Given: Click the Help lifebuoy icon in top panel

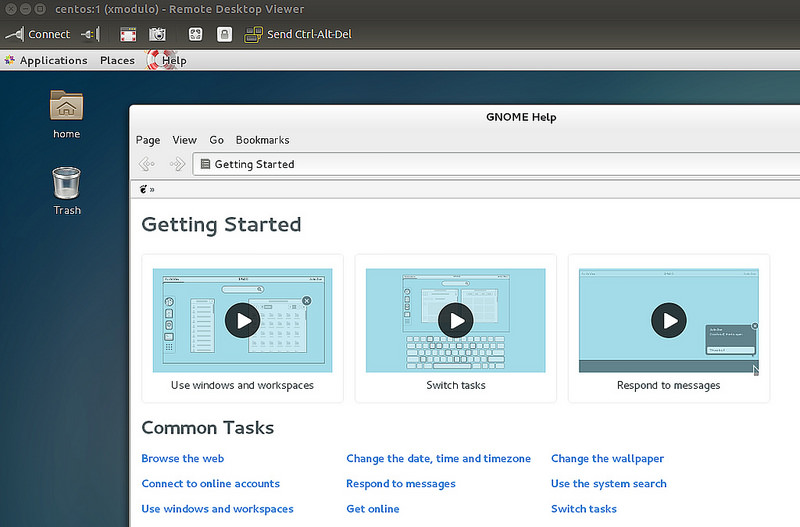Looking at the screenshot, I should [x=155, y=60].
